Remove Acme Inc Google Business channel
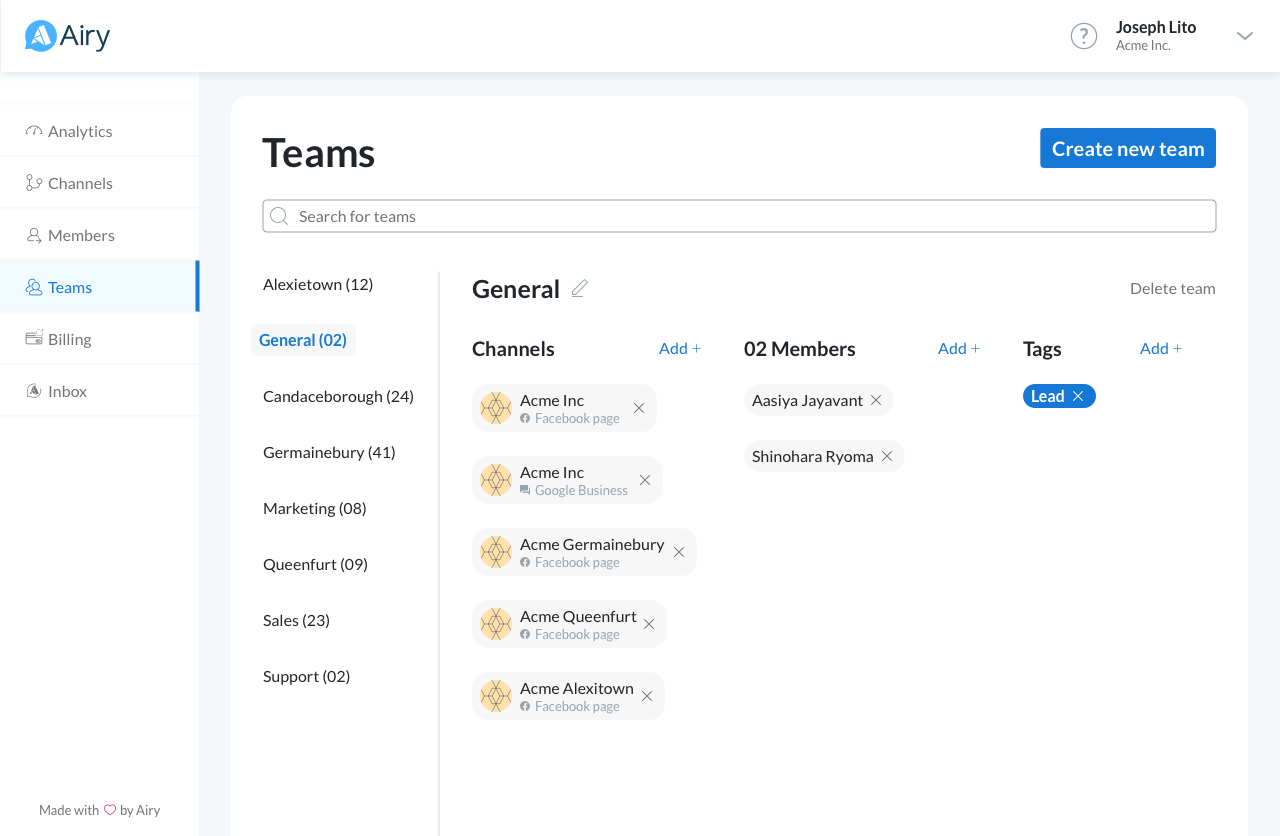1280x836 pixels. pyautogui.click(x=645, y=480)
